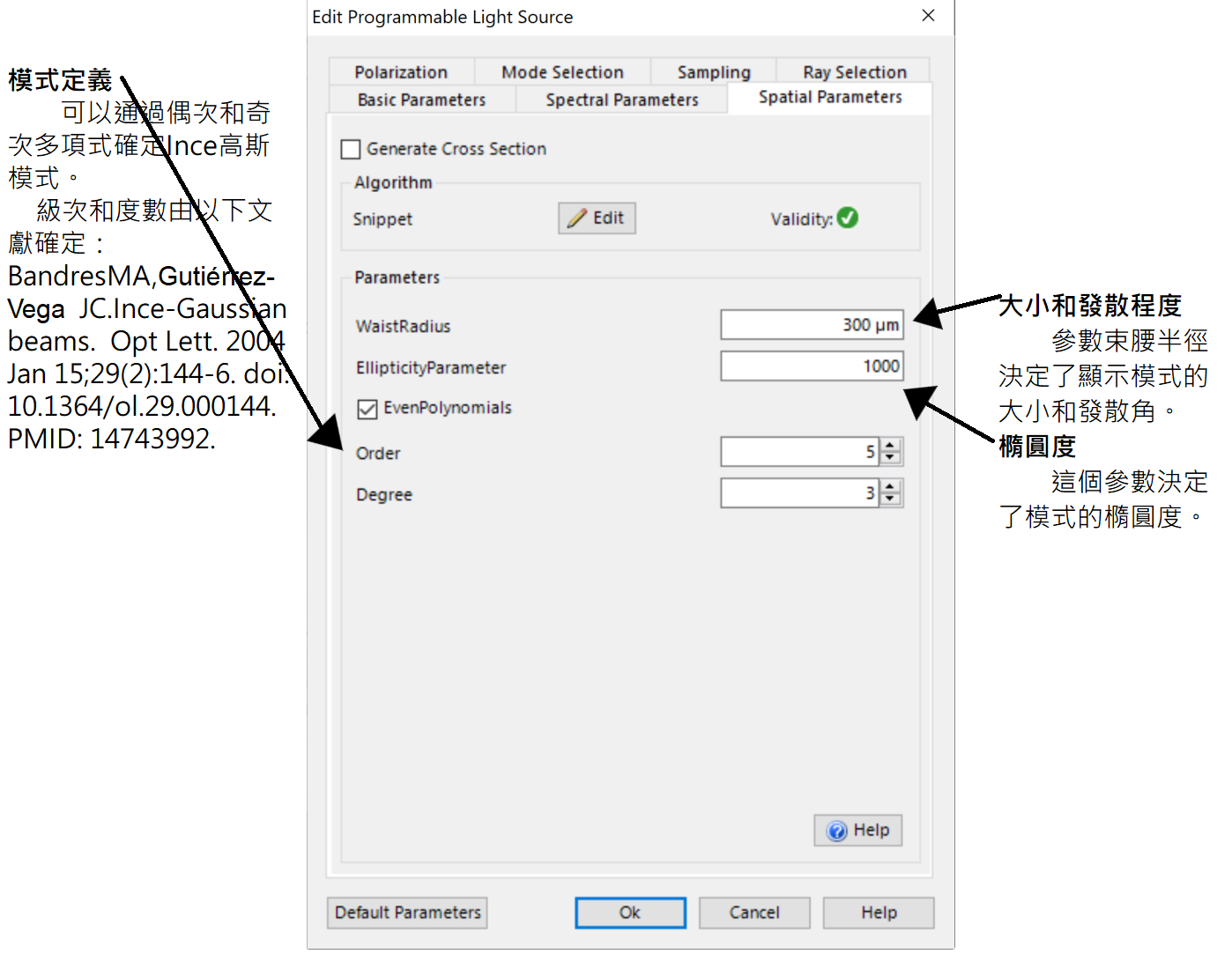Image resolution: width=1232 pixels, height=976 pixels.
Task: Open the Sampling tab
Action: pos(714,72)
